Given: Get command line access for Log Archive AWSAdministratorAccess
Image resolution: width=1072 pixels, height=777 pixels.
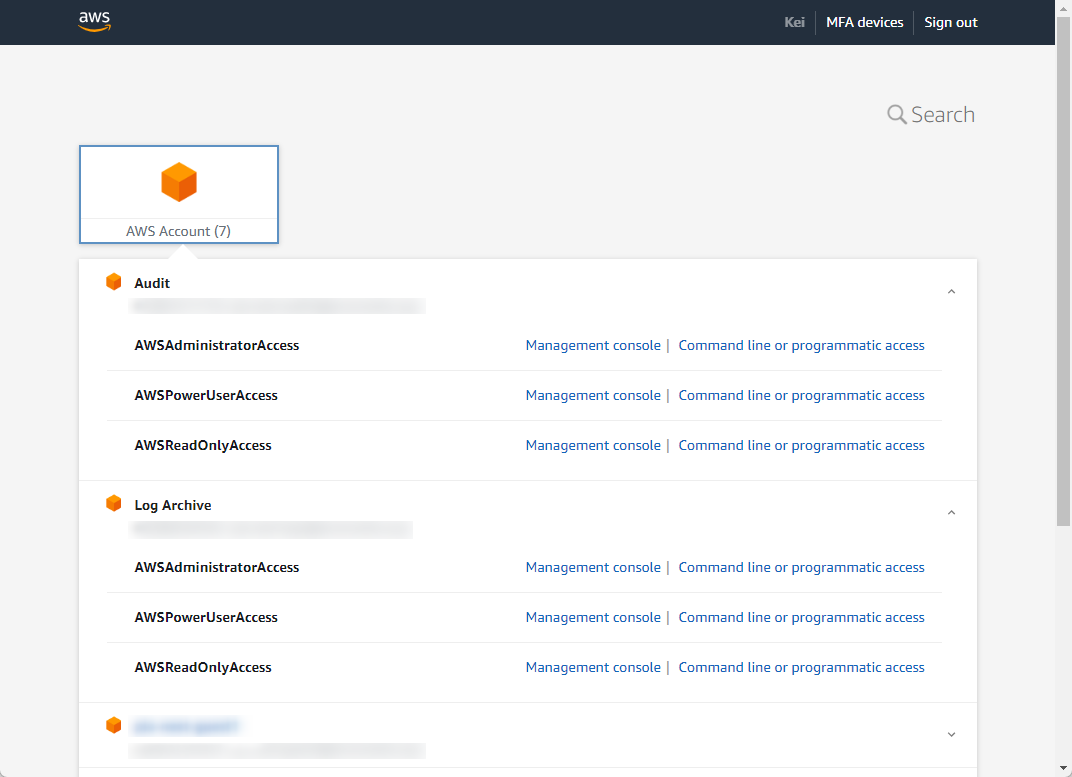Looking at the screenshot, I should click(x=801, y=567).
